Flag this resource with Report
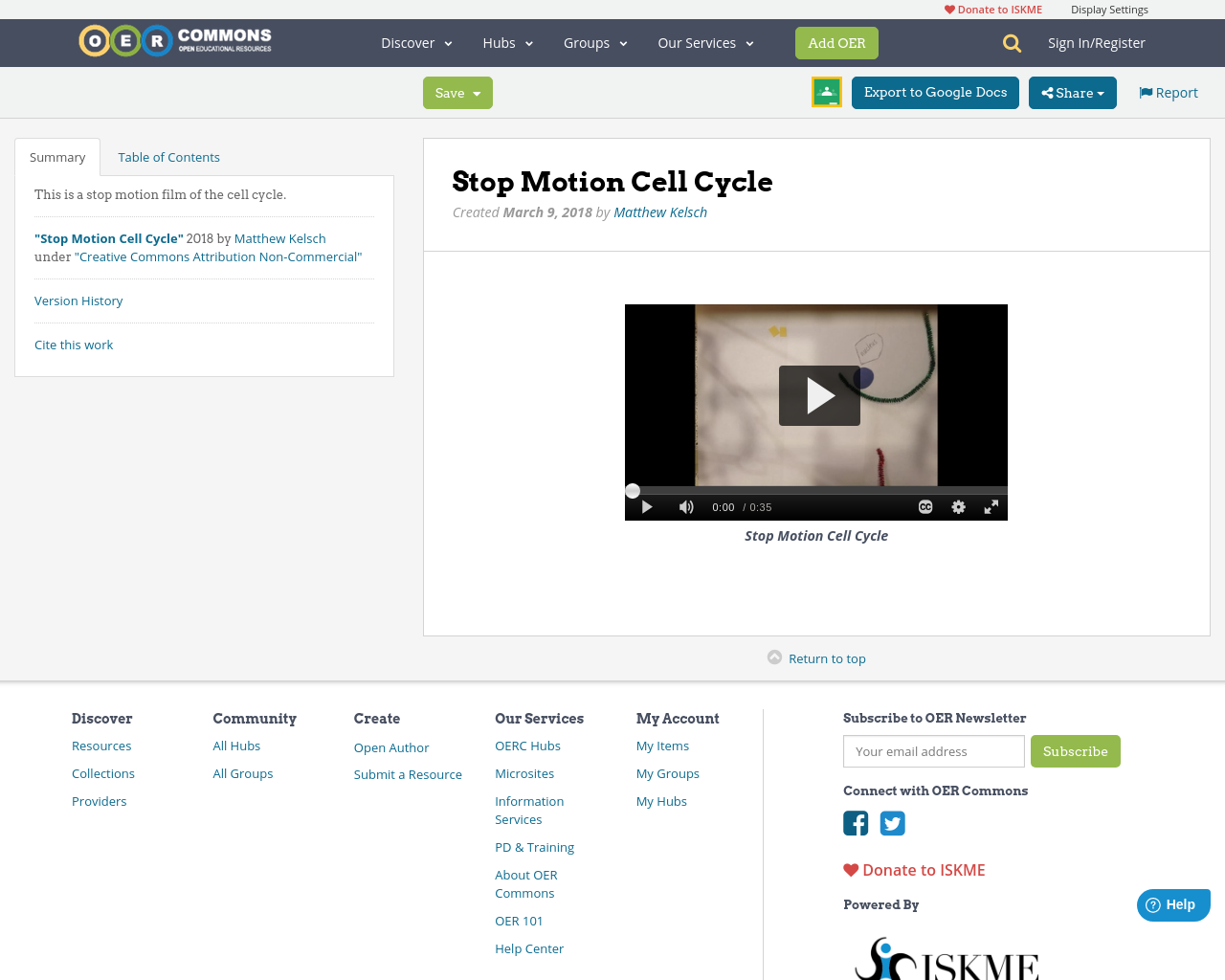The height and width of the screenshot is (980, 1225). pyautogui.click(x=1167, y=92)
